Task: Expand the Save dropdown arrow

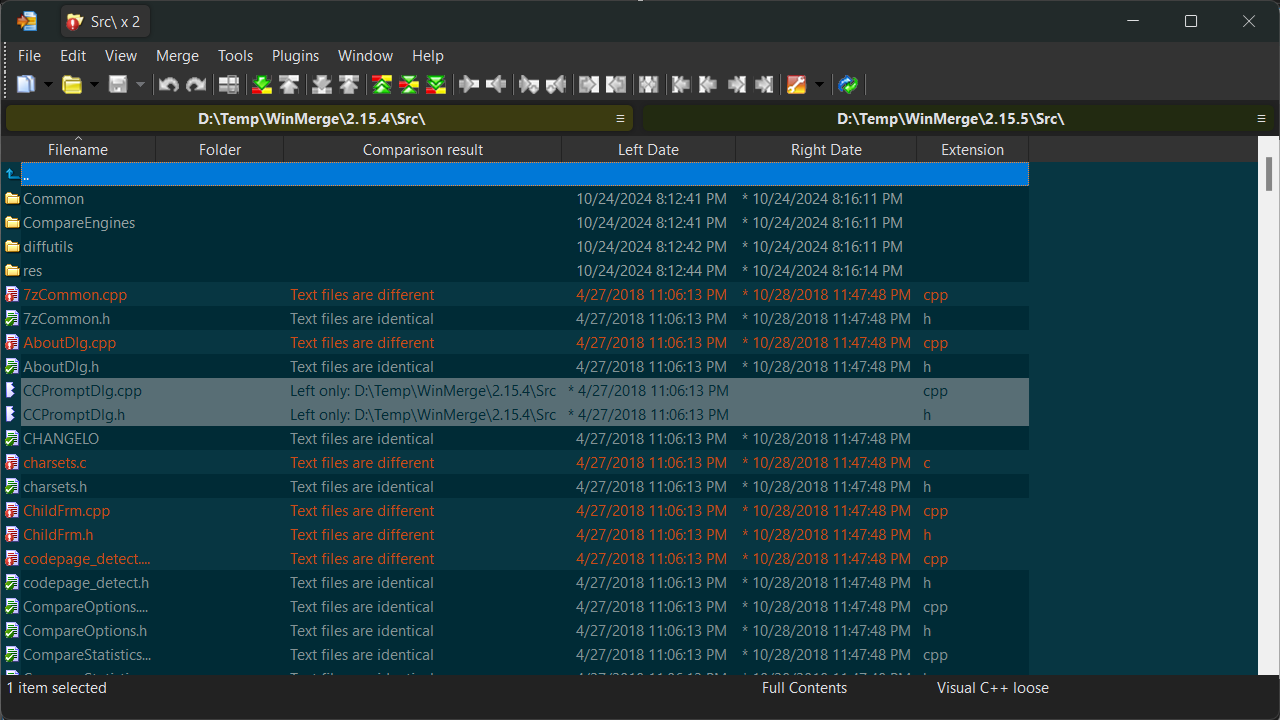Action: coord(140,85)
